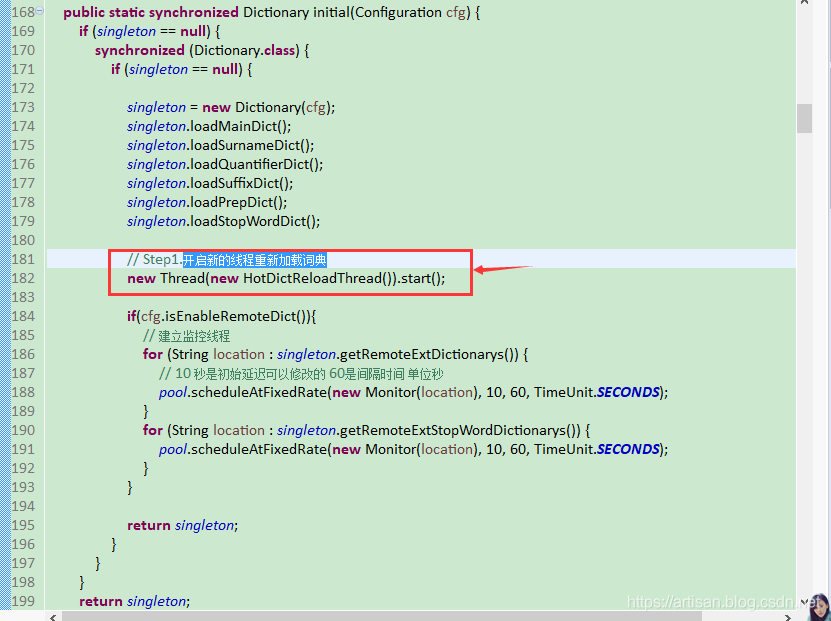Click the vertical scrollbar thumb
Viewport: 831px width, 621px height.
tap(804, 118)
